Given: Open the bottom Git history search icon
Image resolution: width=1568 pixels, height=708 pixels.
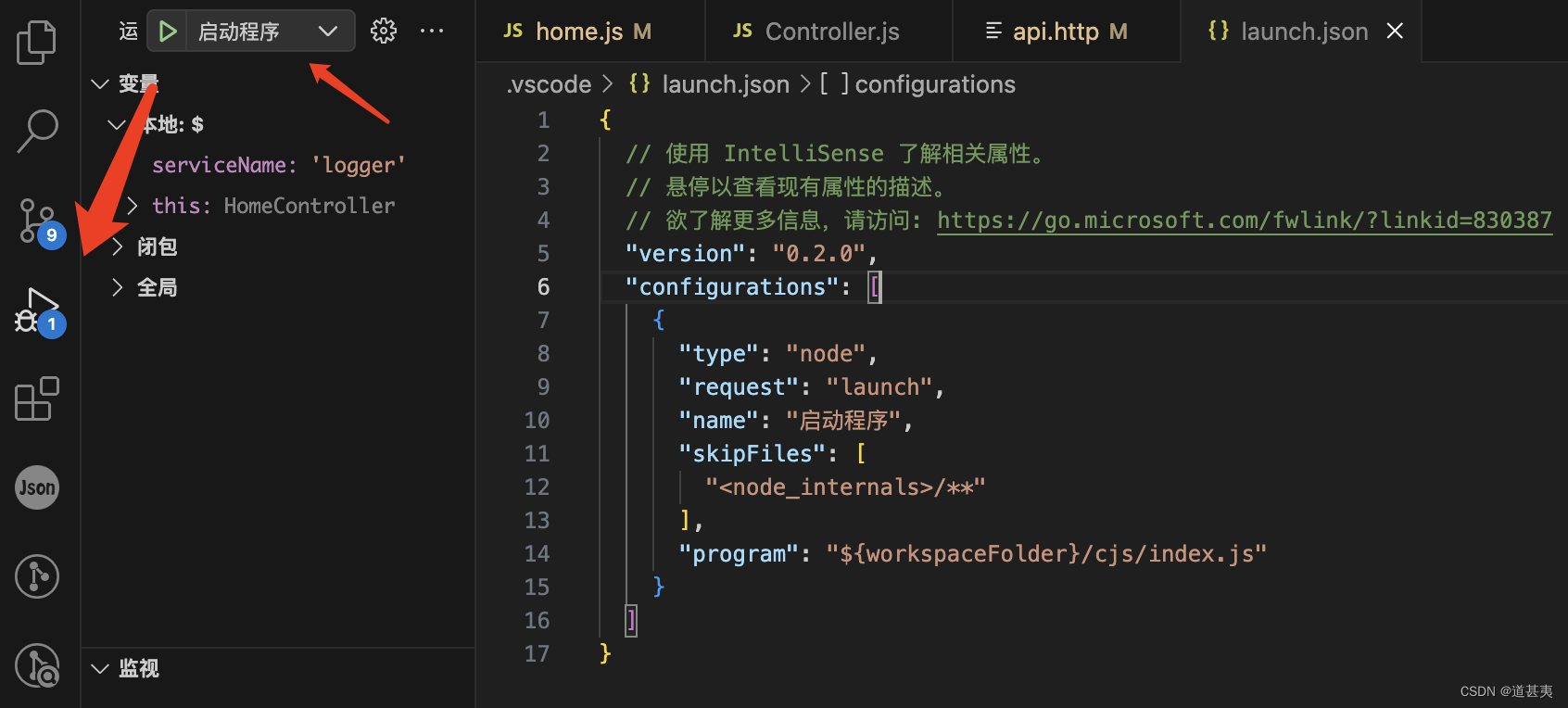Looking at the screenshot, I should [x=37, y=665].
